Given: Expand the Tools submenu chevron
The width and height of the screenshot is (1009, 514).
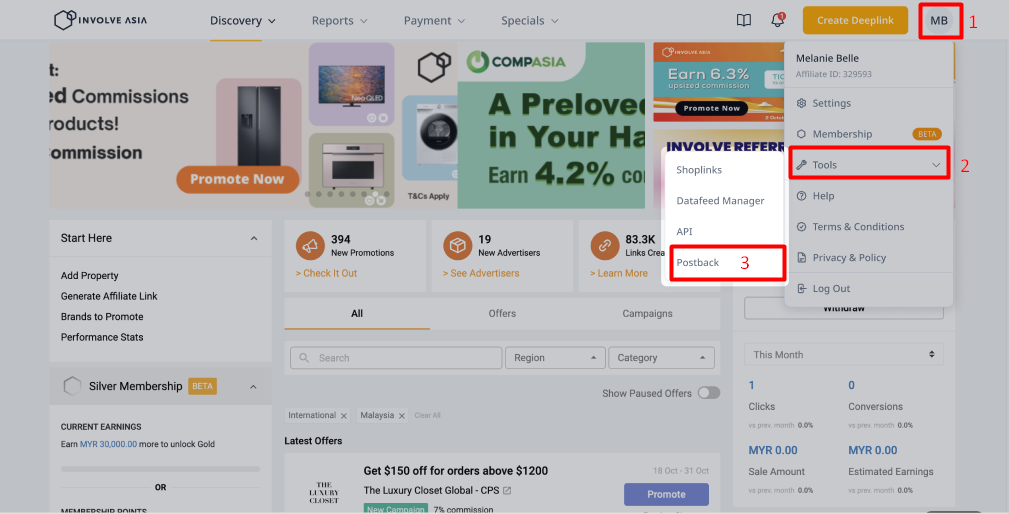Looking at the screenshot, I should click(936, 165).
